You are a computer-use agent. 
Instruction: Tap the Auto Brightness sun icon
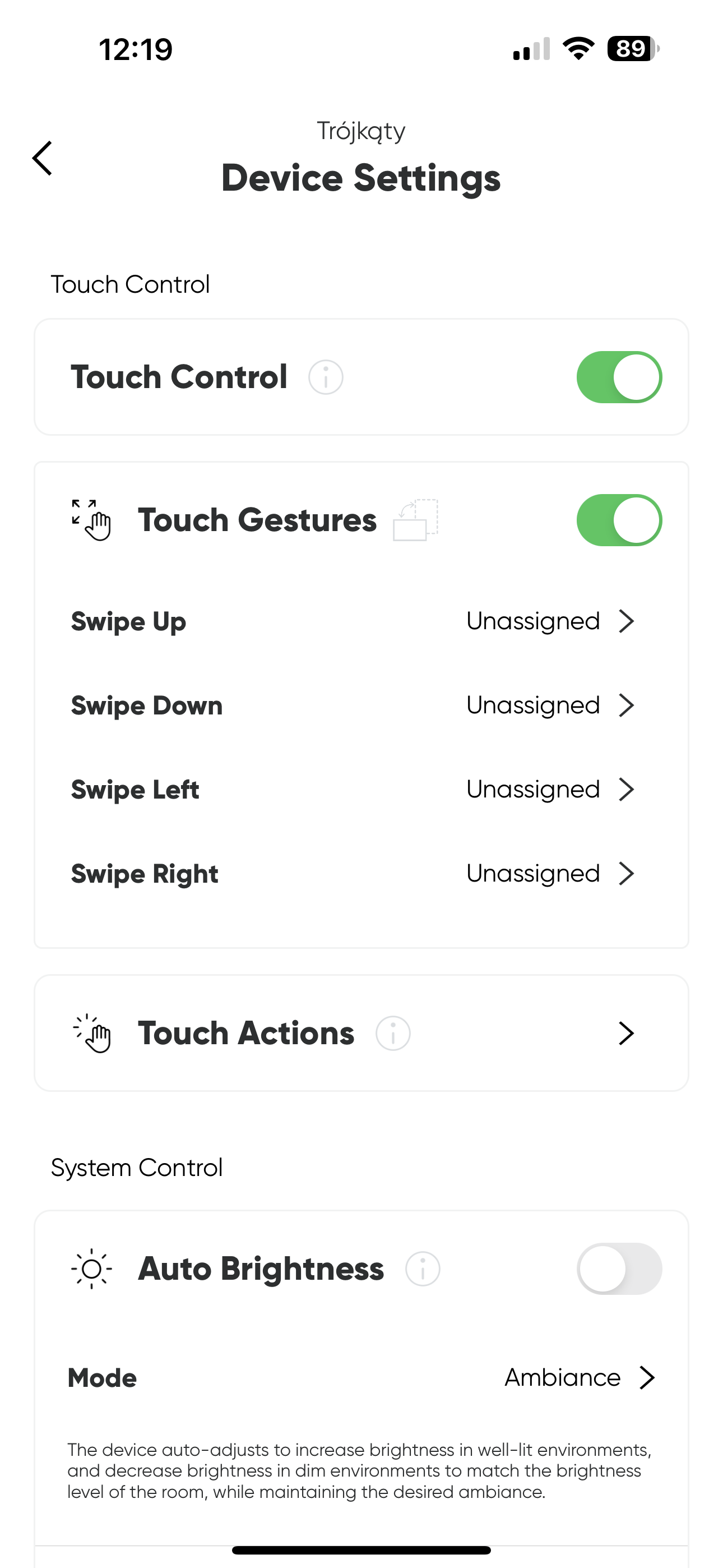[x=92, y=1269]
